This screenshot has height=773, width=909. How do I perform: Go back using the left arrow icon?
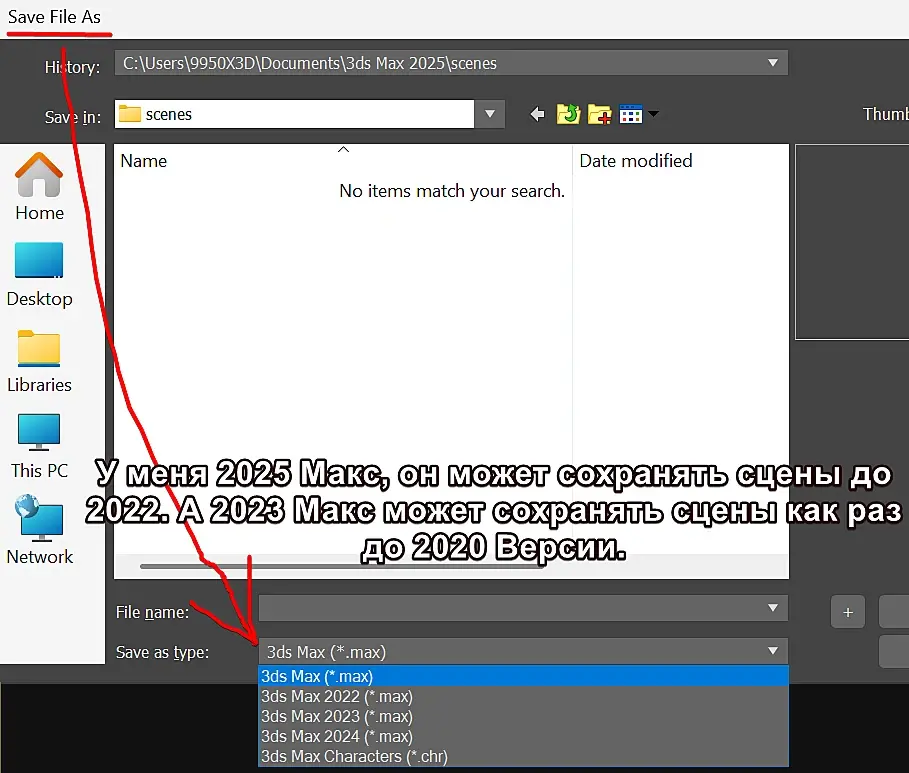[537, 114]
